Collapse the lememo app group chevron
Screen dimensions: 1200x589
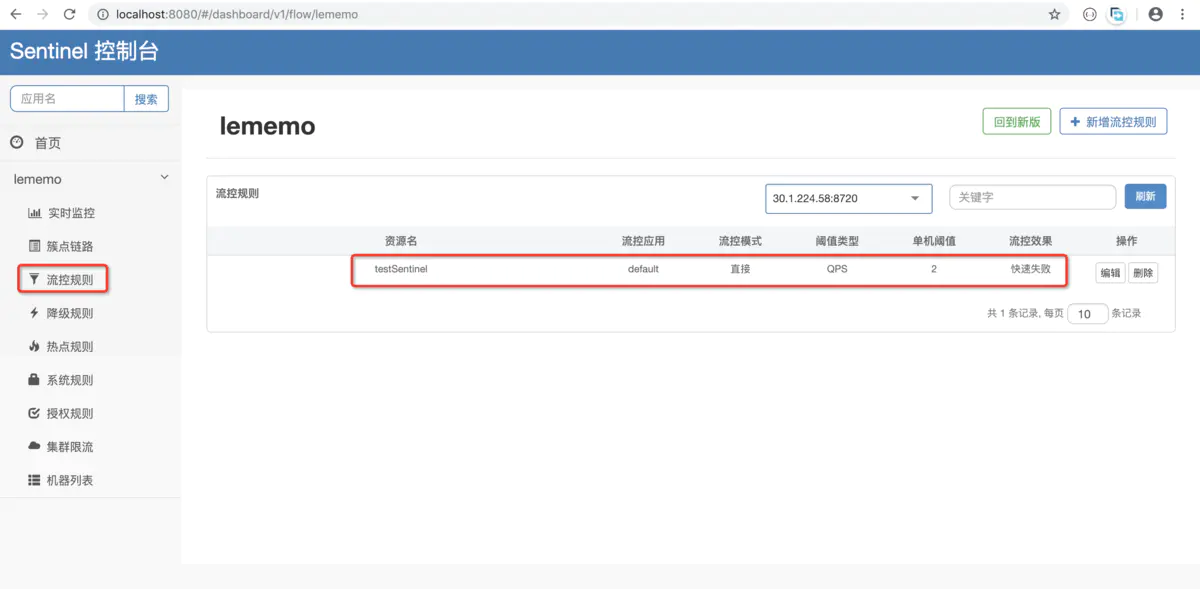click(x=165, y=178)
